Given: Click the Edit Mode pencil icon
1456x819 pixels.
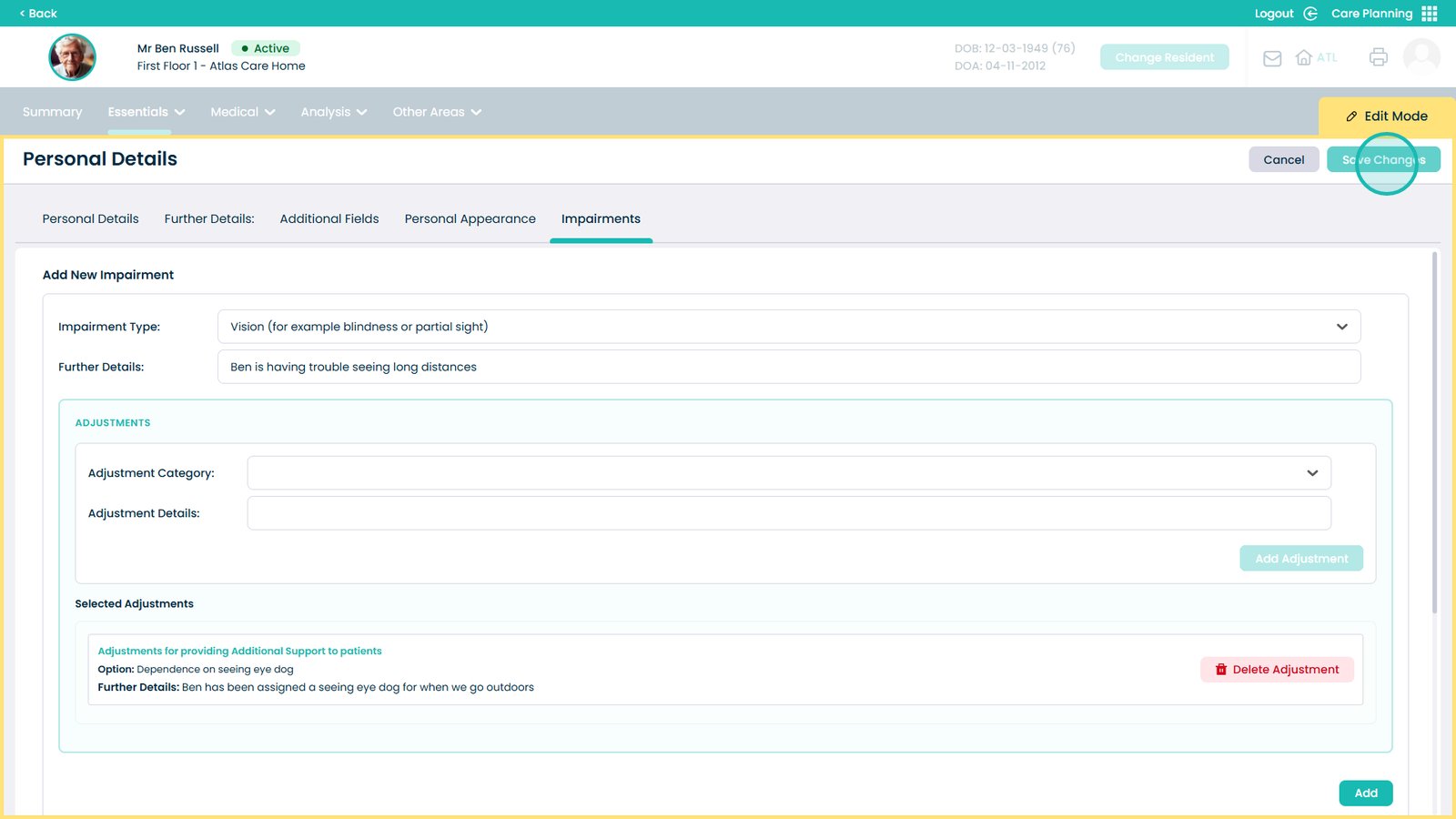Looking at the screenshot, I should [1351, 116].
